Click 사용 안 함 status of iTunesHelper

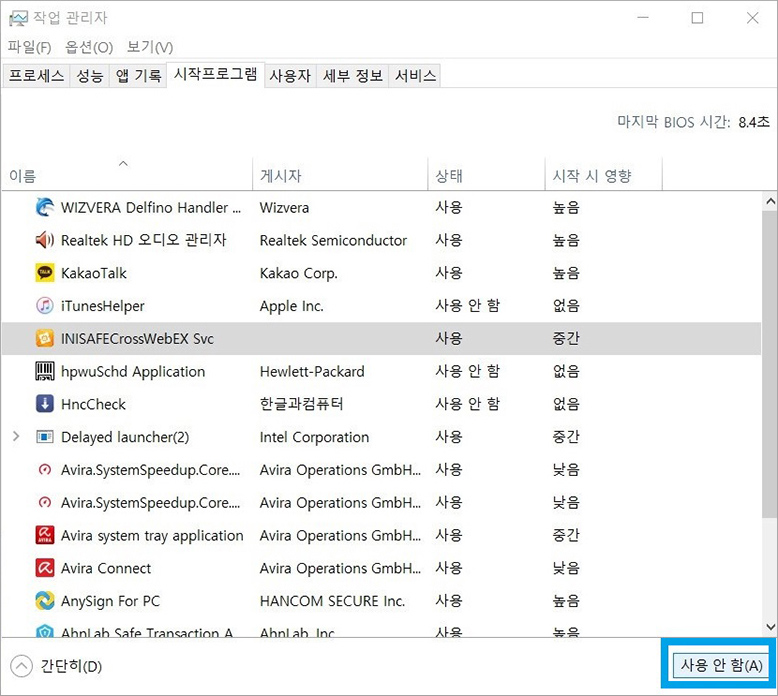click(467, 306)
